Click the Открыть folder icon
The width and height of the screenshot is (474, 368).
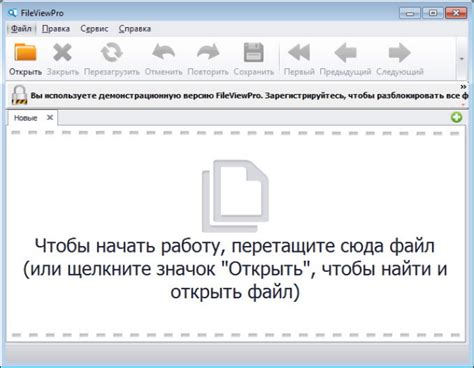(25, 52)
